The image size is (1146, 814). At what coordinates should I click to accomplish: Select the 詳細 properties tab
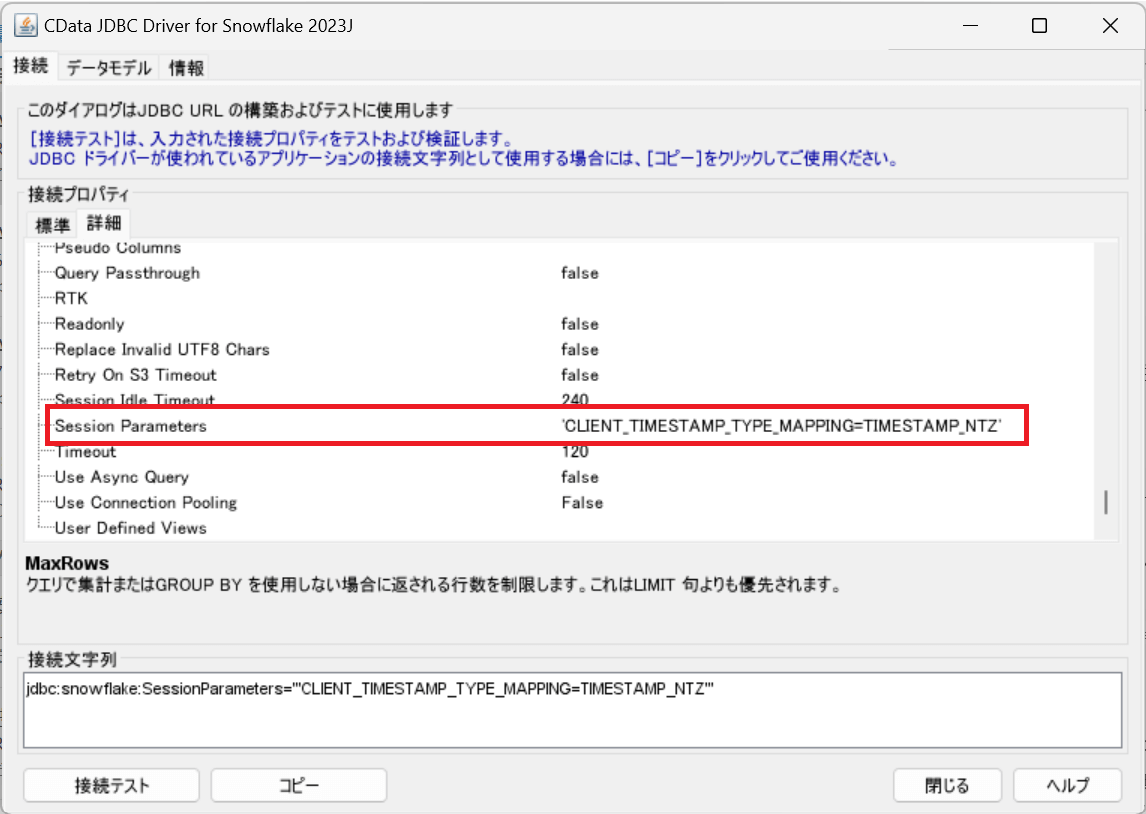(103, 224)
